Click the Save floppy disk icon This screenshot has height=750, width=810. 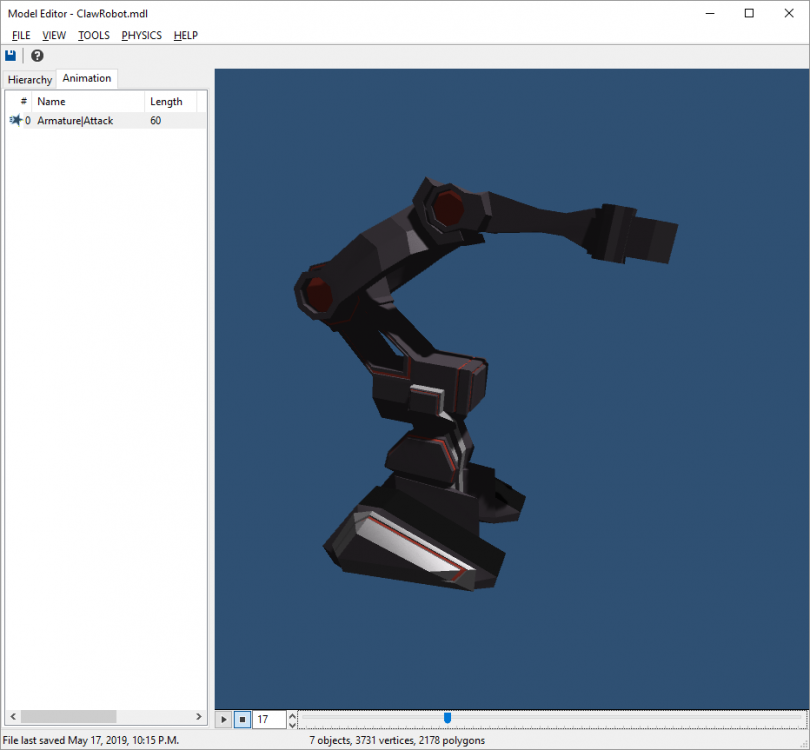pyautogui.click(x=11, y=56)
